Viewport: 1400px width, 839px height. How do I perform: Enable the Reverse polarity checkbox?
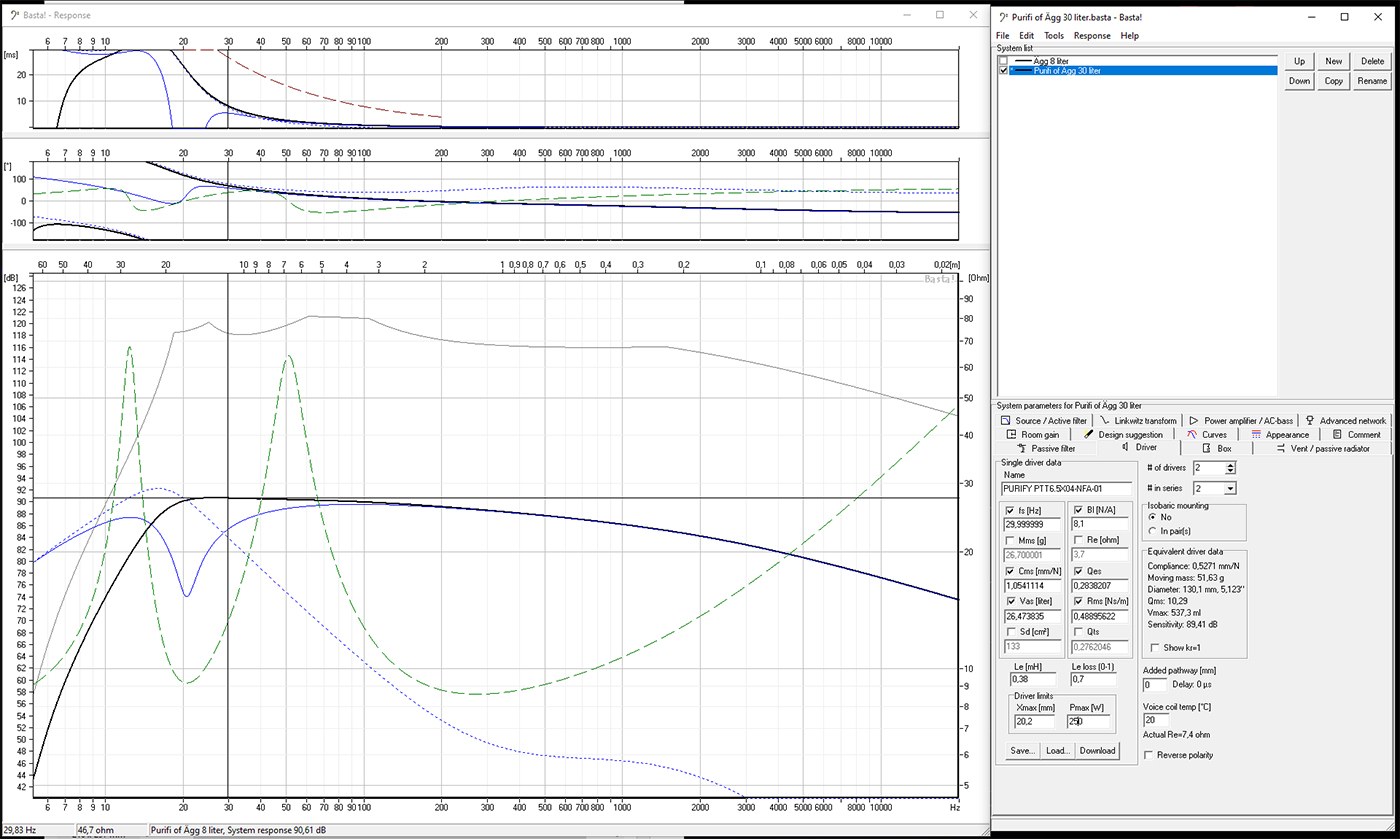pos(1148,755)
